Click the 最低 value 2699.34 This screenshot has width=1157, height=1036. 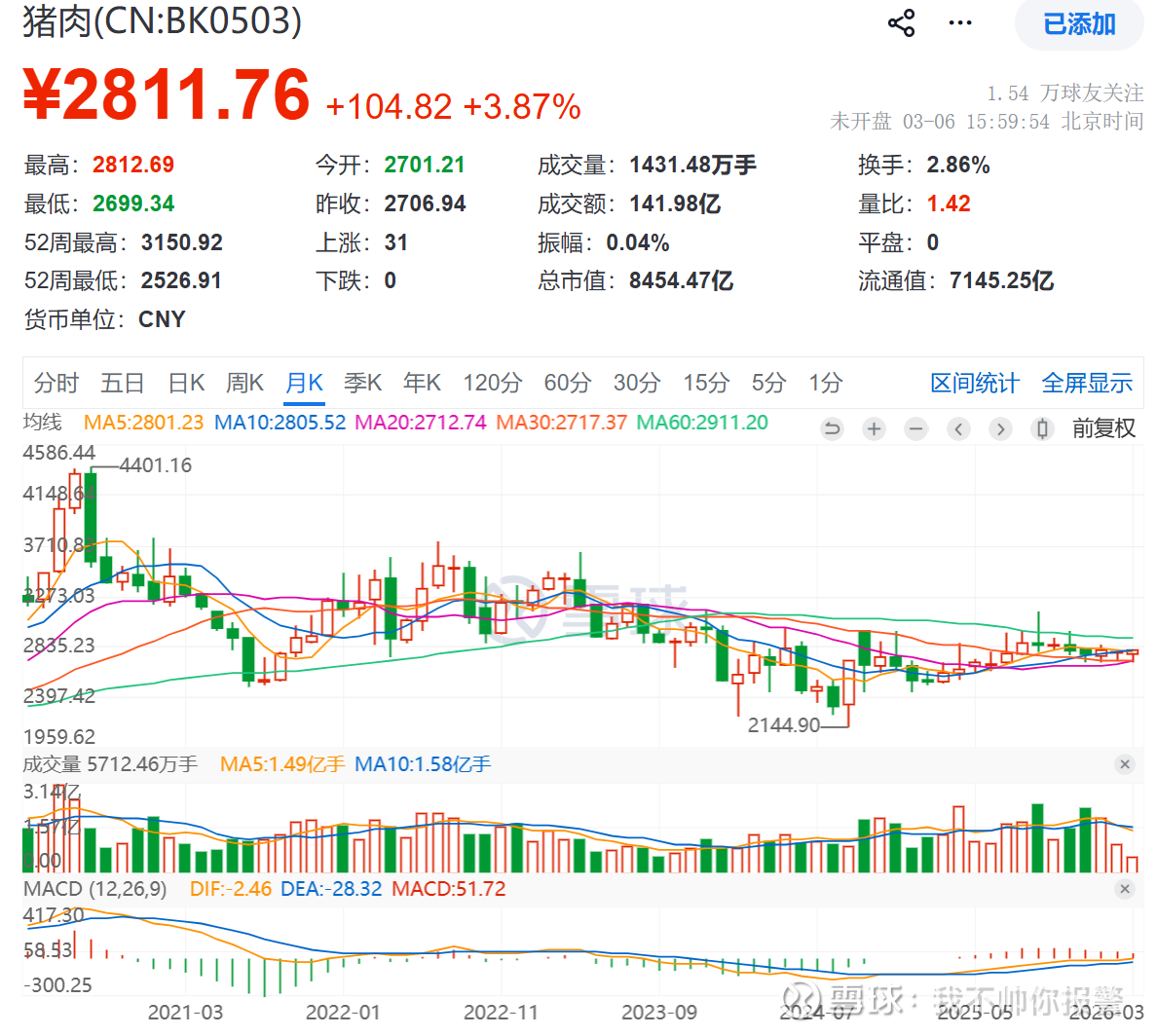[133, 203]
